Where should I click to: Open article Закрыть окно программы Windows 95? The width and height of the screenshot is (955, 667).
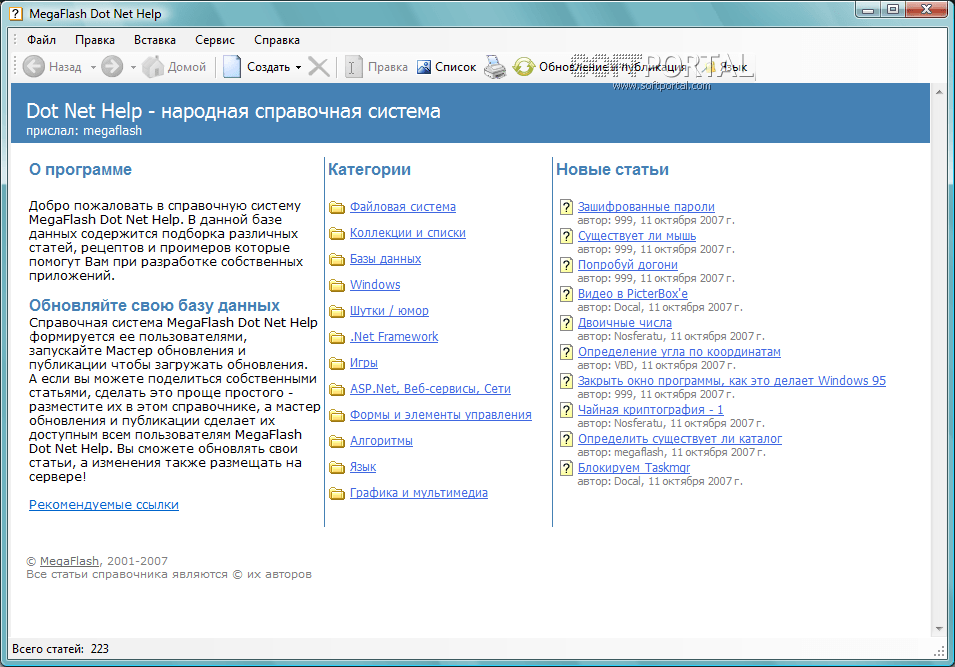coord(731,381)
